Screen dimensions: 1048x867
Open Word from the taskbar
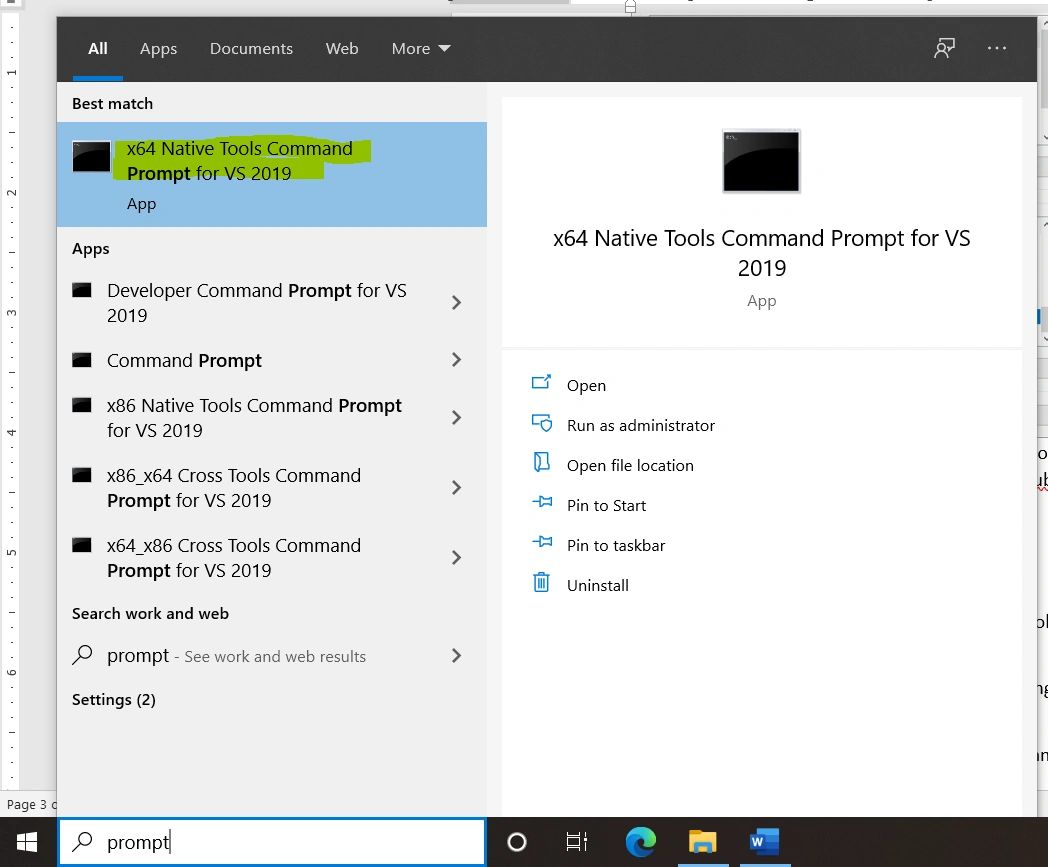tap(763, 842)
